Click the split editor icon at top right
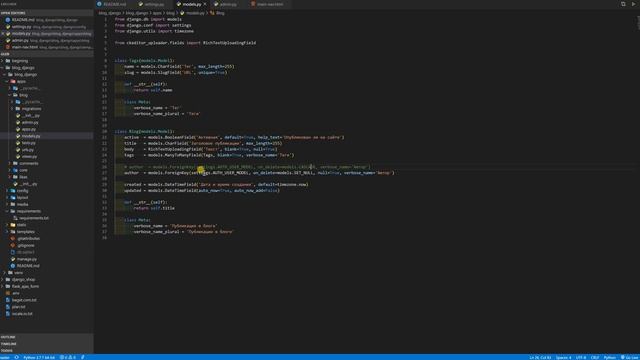 (x=623, y=4)
